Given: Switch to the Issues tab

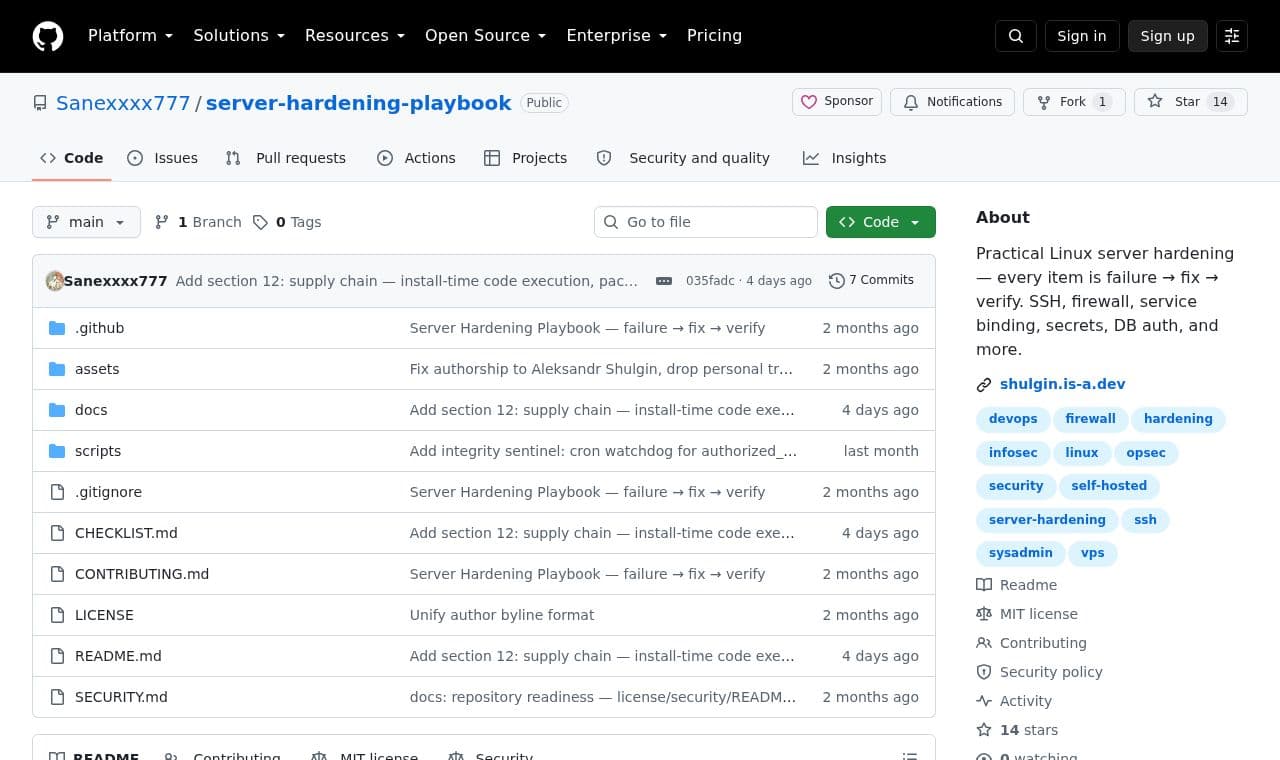Looking at the screenshot, I should (x=163, y=158).
